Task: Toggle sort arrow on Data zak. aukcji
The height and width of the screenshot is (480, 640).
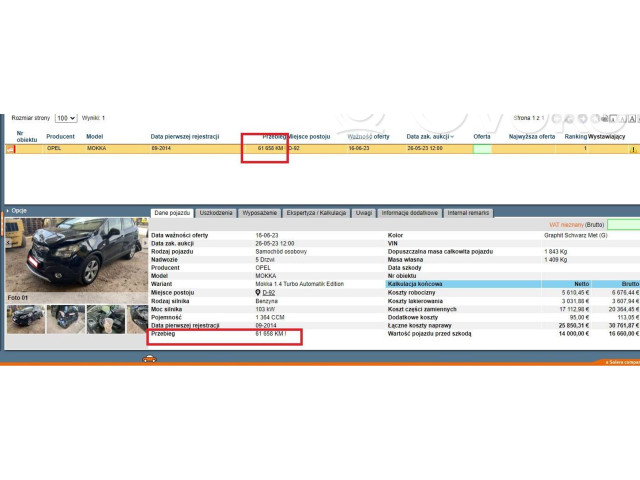Action: [452, 137]
